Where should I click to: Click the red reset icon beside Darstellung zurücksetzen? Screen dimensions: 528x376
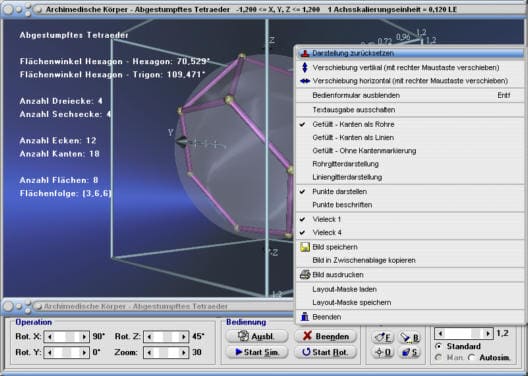coord(305,53)
